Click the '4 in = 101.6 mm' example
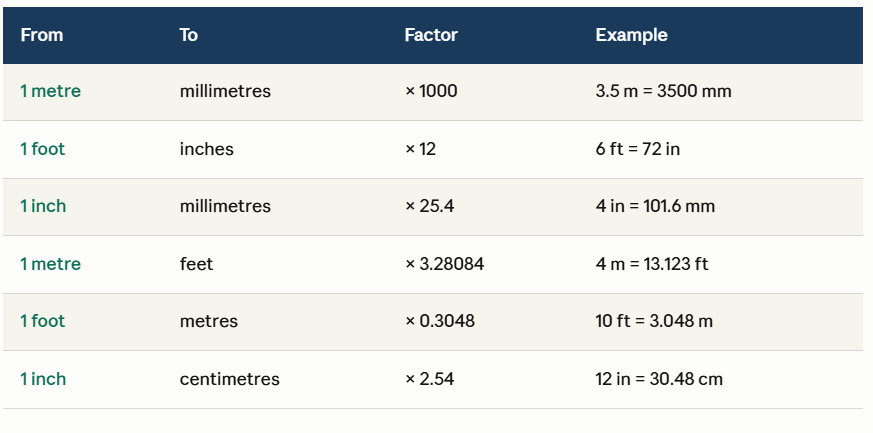Screen dimensions: 873x433 pos(655,206)
